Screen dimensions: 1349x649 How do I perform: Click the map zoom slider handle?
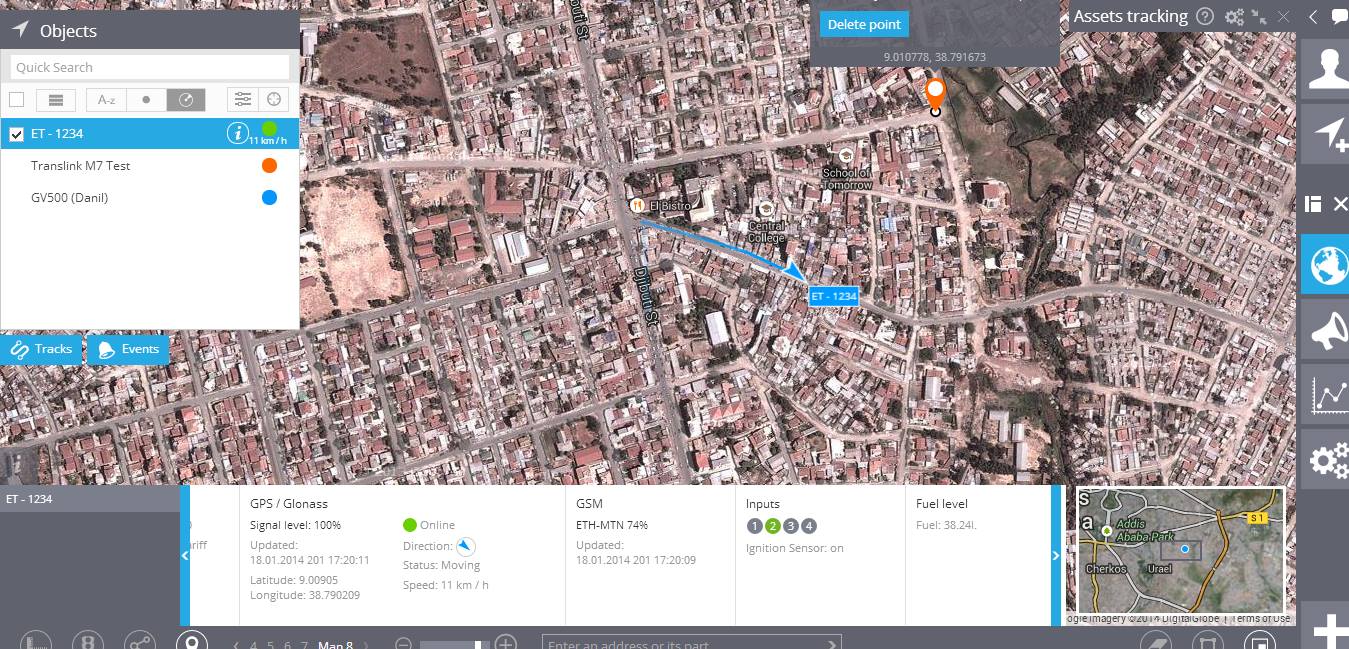[x=478, y=645]
